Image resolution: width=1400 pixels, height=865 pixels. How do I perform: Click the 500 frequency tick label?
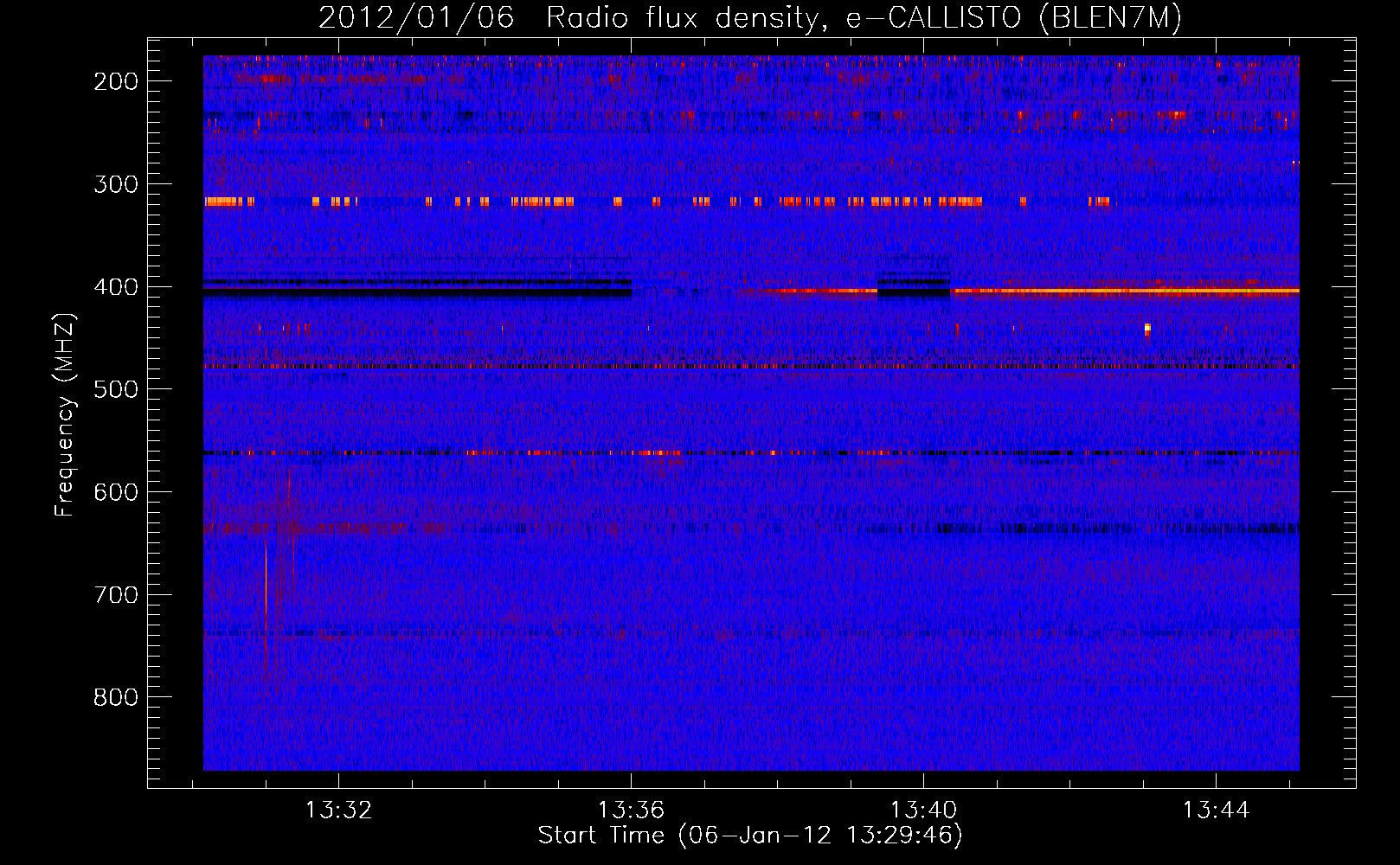(116, 389)
